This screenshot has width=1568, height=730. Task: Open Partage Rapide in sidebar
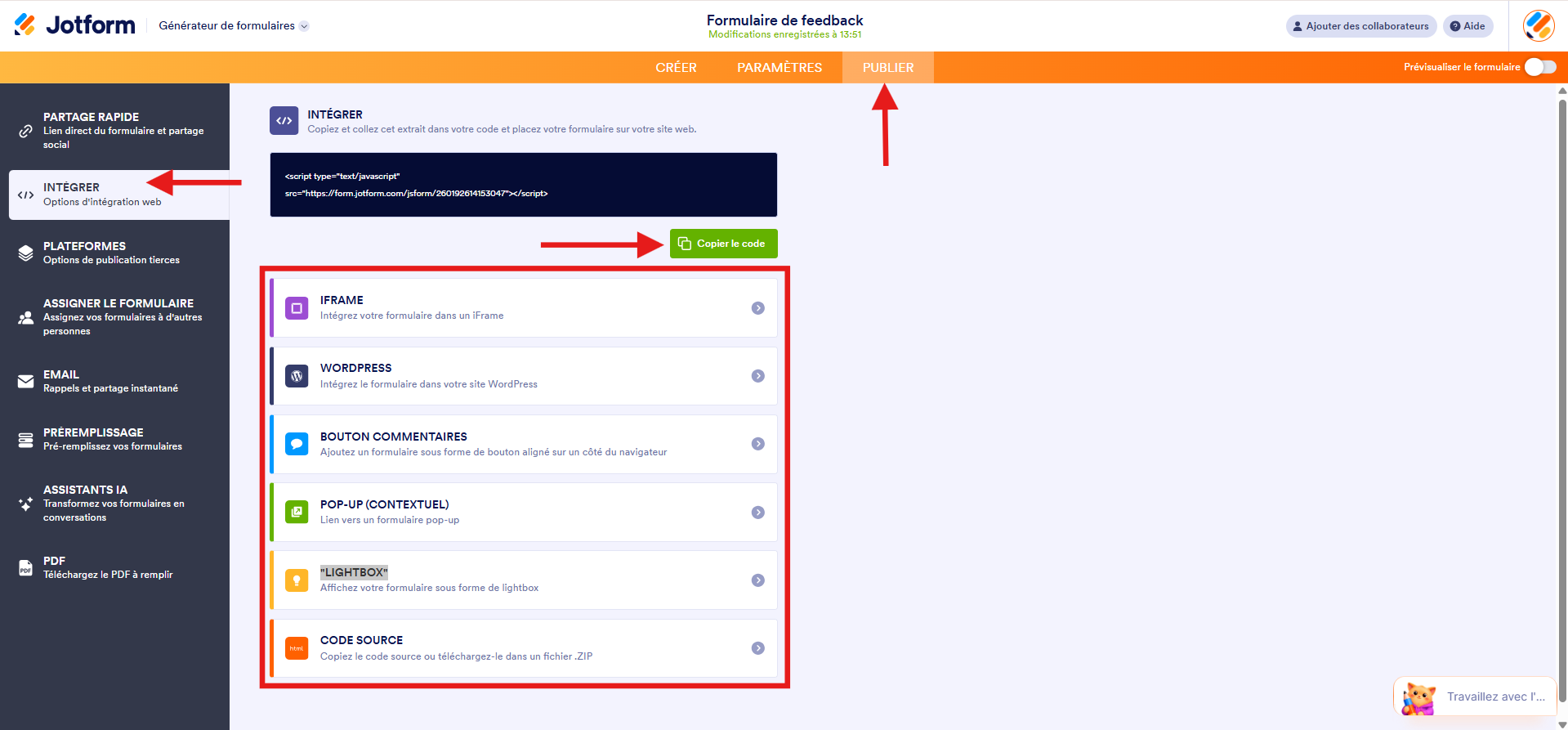click(x=114, y=131)
